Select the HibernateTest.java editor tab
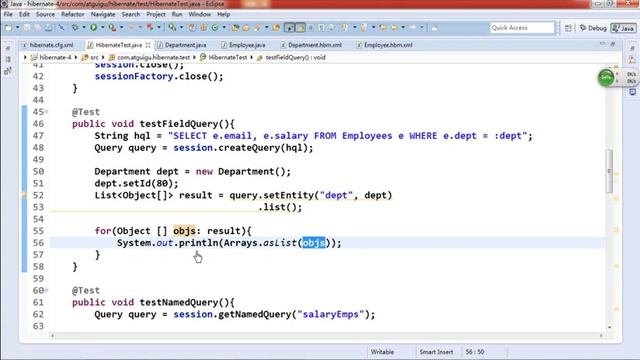The image size is (640, 360). [x=118, y=45]
